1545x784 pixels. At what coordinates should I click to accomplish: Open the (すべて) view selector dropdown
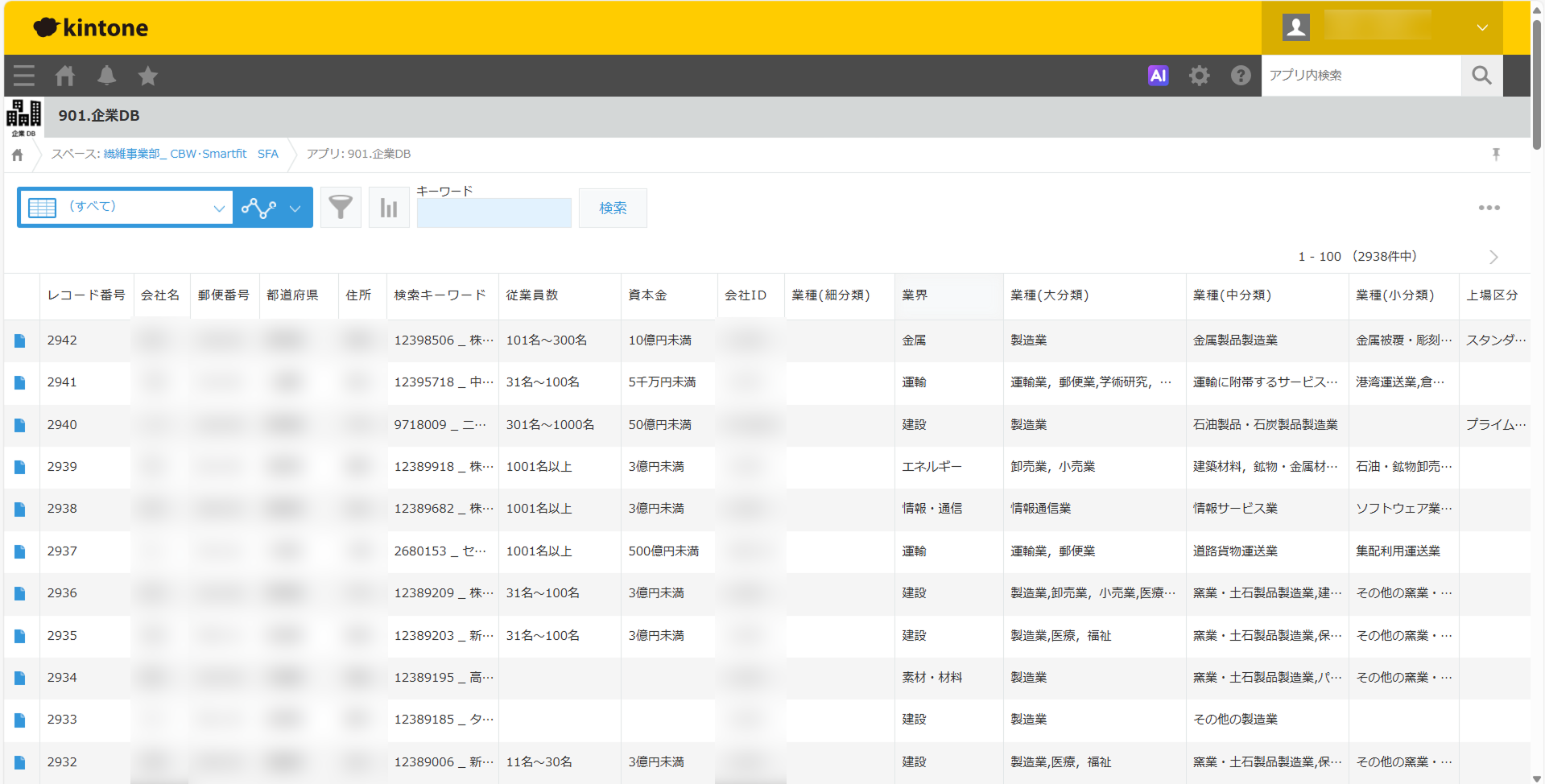tap(126, 208)
